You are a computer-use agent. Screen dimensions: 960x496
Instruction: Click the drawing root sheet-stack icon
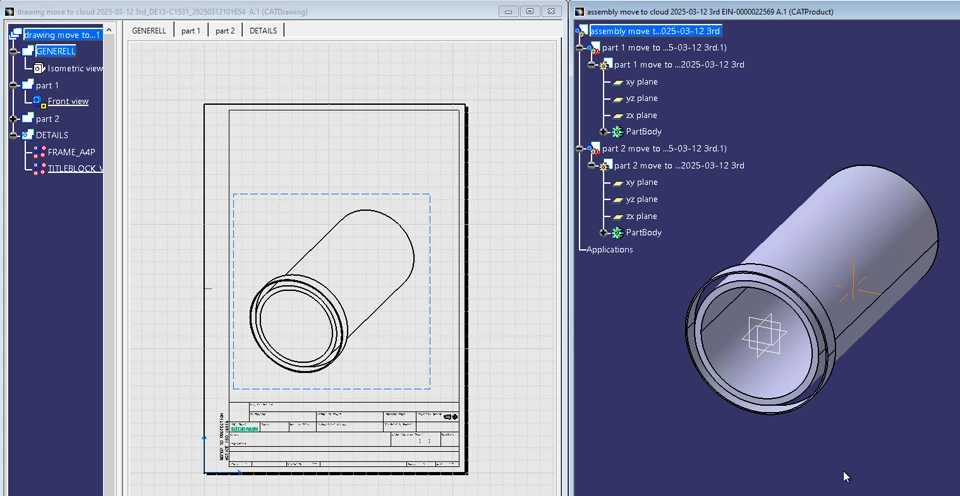[14, 35]
